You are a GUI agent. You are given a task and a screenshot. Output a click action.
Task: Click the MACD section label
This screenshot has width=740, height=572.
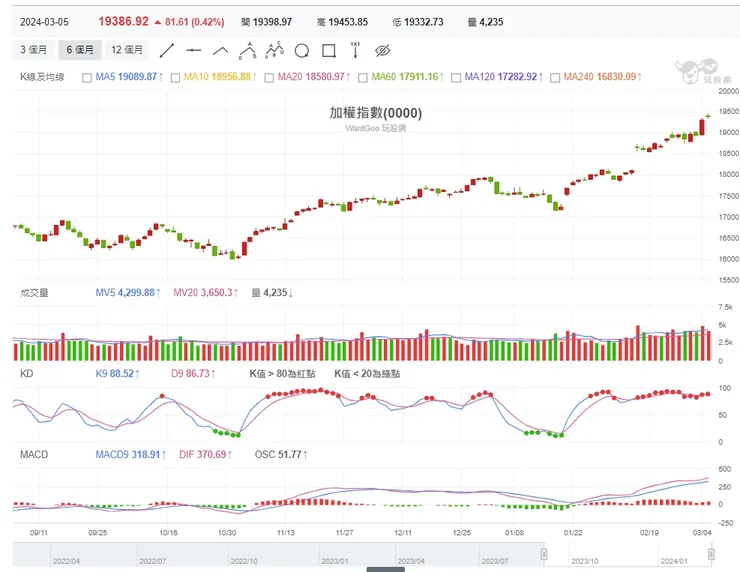click(34, 454)
